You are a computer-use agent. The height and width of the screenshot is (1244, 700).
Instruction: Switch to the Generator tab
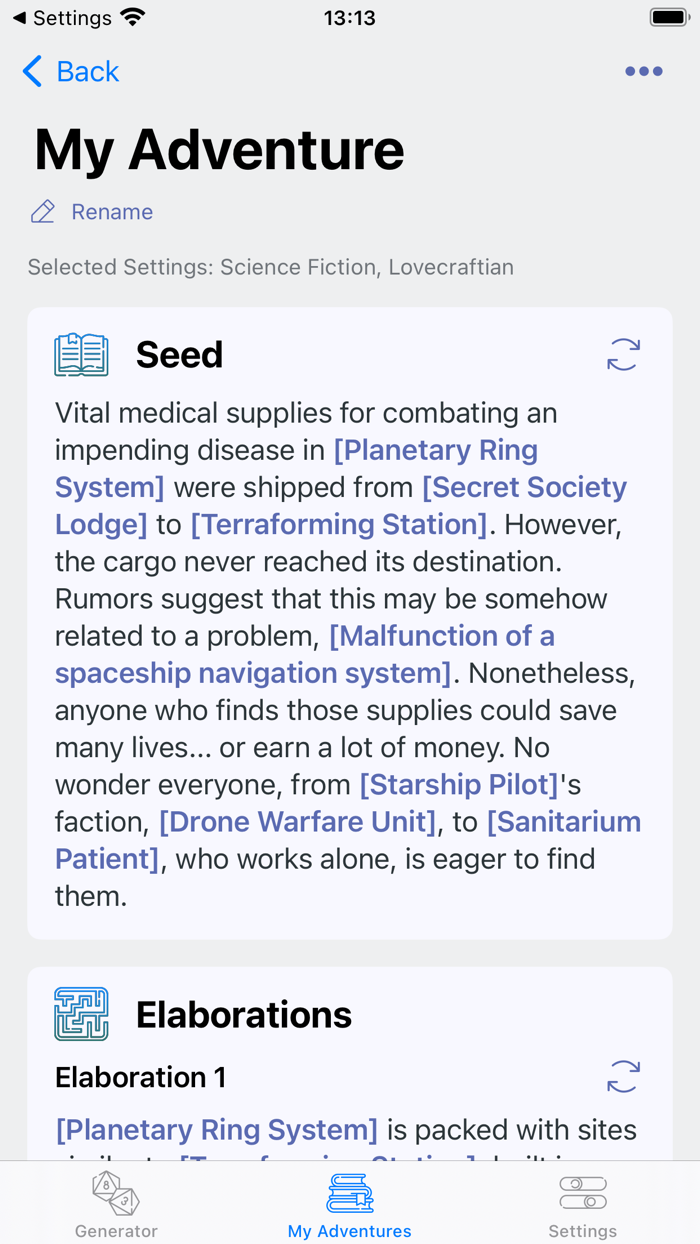coord(115,1205)
